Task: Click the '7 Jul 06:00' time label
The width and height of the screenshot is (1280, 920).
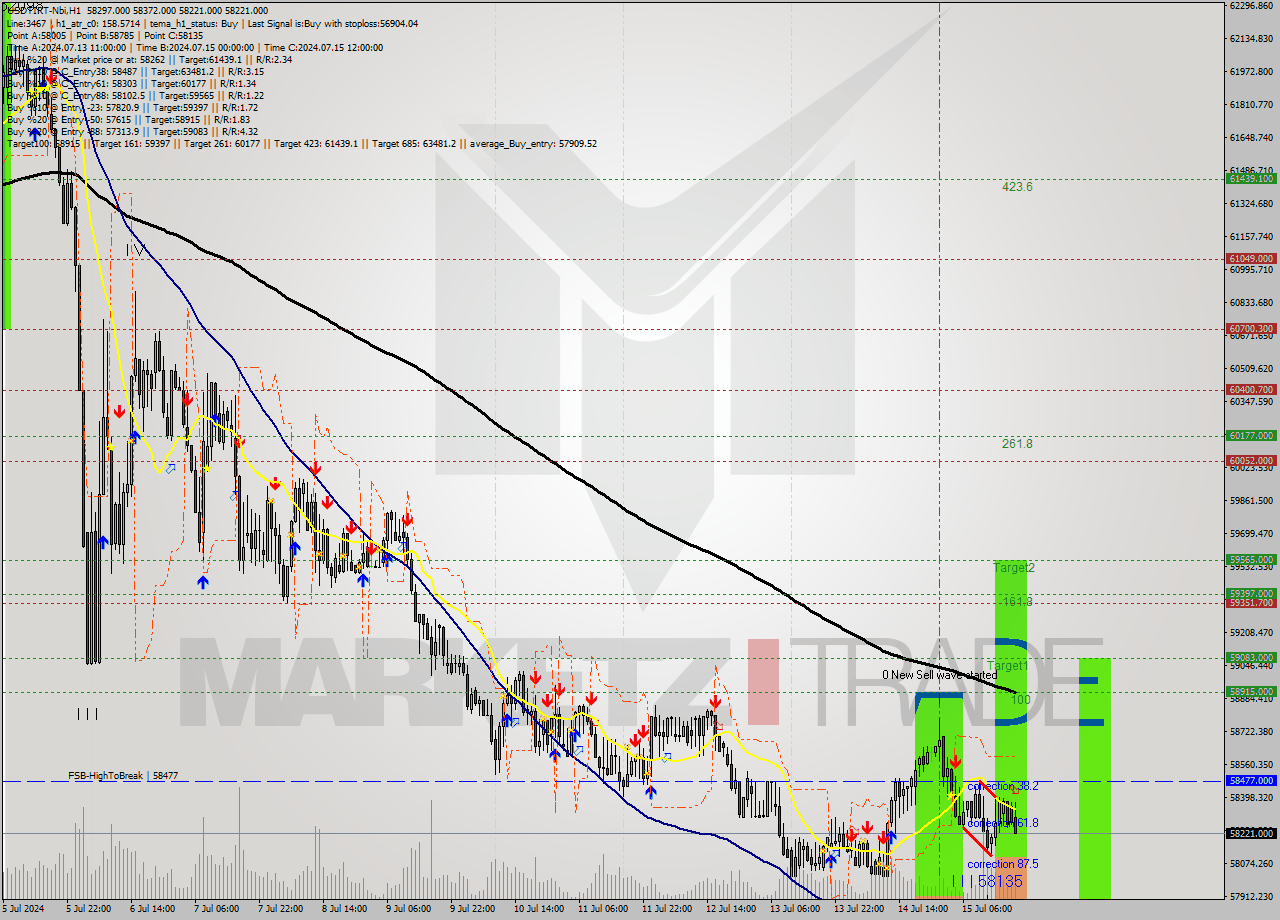Action: [217, 909]
